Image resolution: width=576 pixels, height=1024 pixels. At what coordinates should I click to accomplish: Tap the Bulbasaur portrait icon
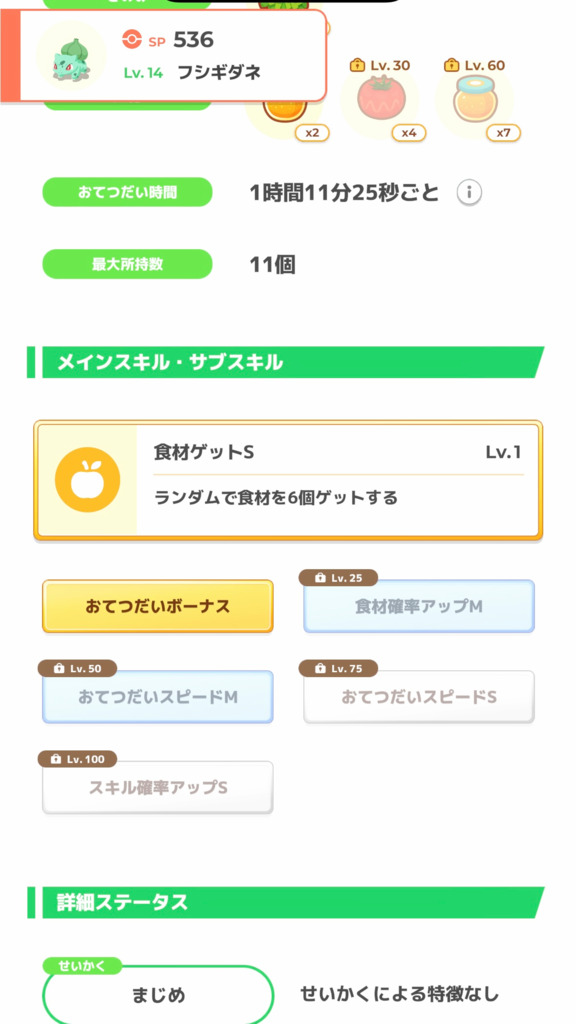click(71, 56)
